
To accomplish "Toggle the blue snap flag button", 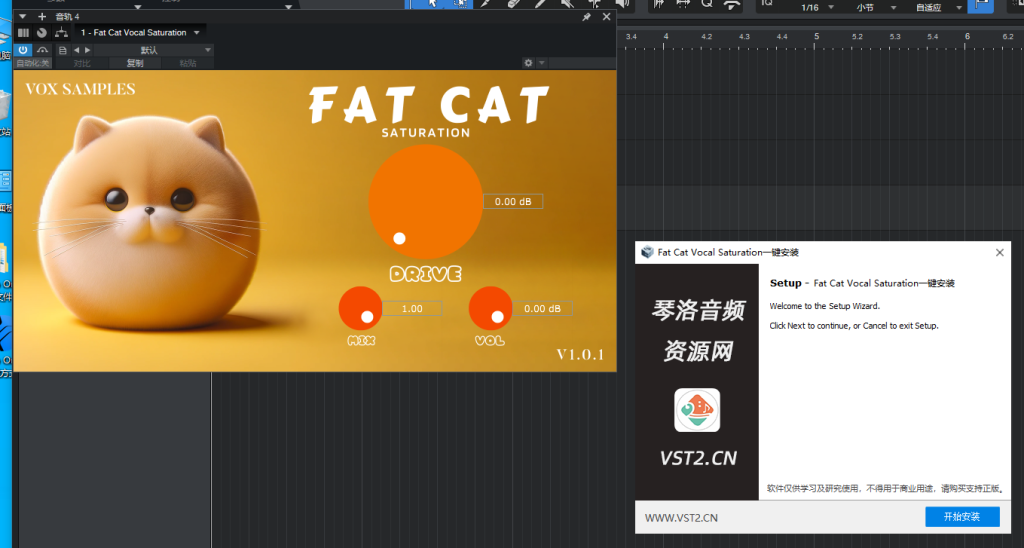I will point(982,5).
